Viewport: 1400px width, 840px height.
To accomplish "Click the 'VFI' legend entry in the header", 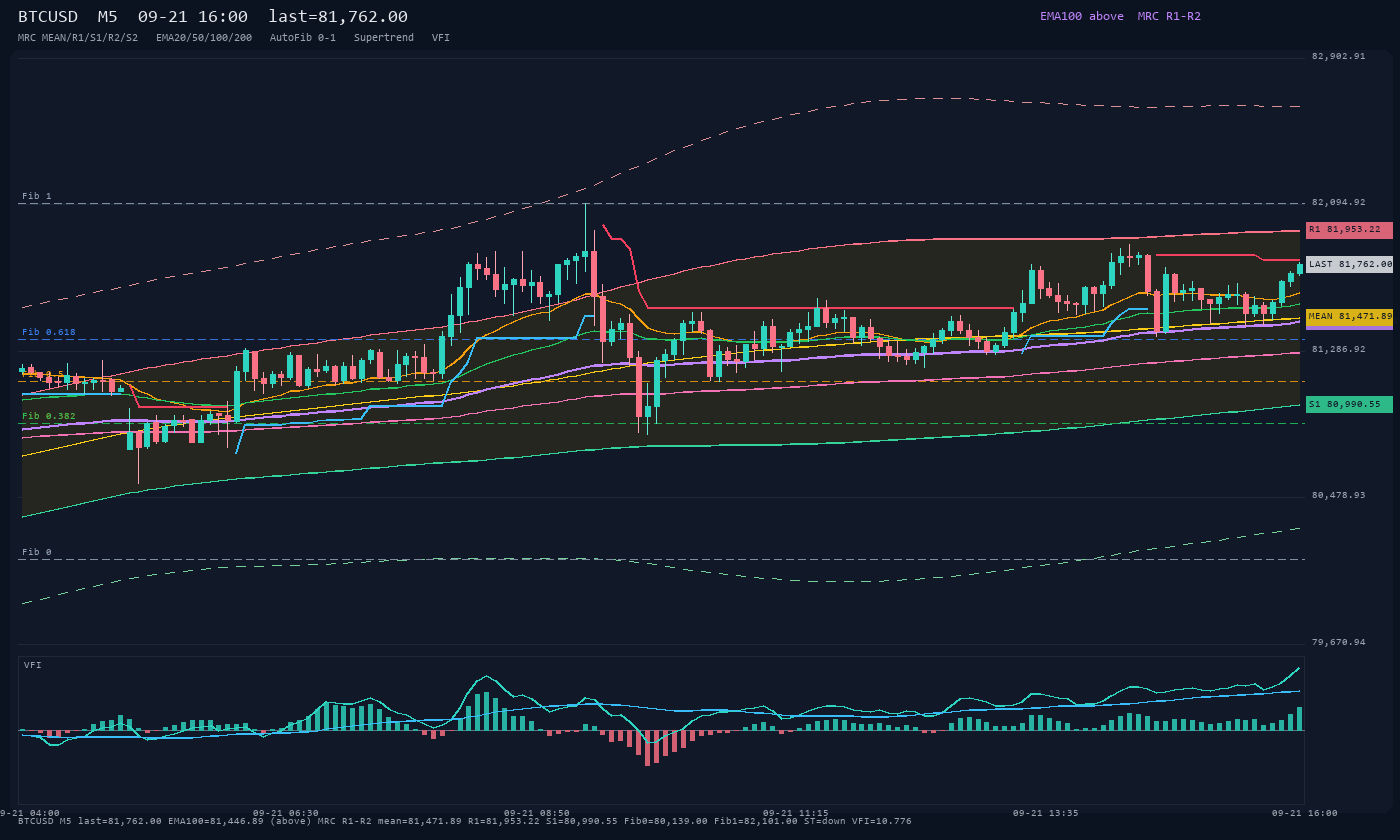I will (x=441, y=37).
